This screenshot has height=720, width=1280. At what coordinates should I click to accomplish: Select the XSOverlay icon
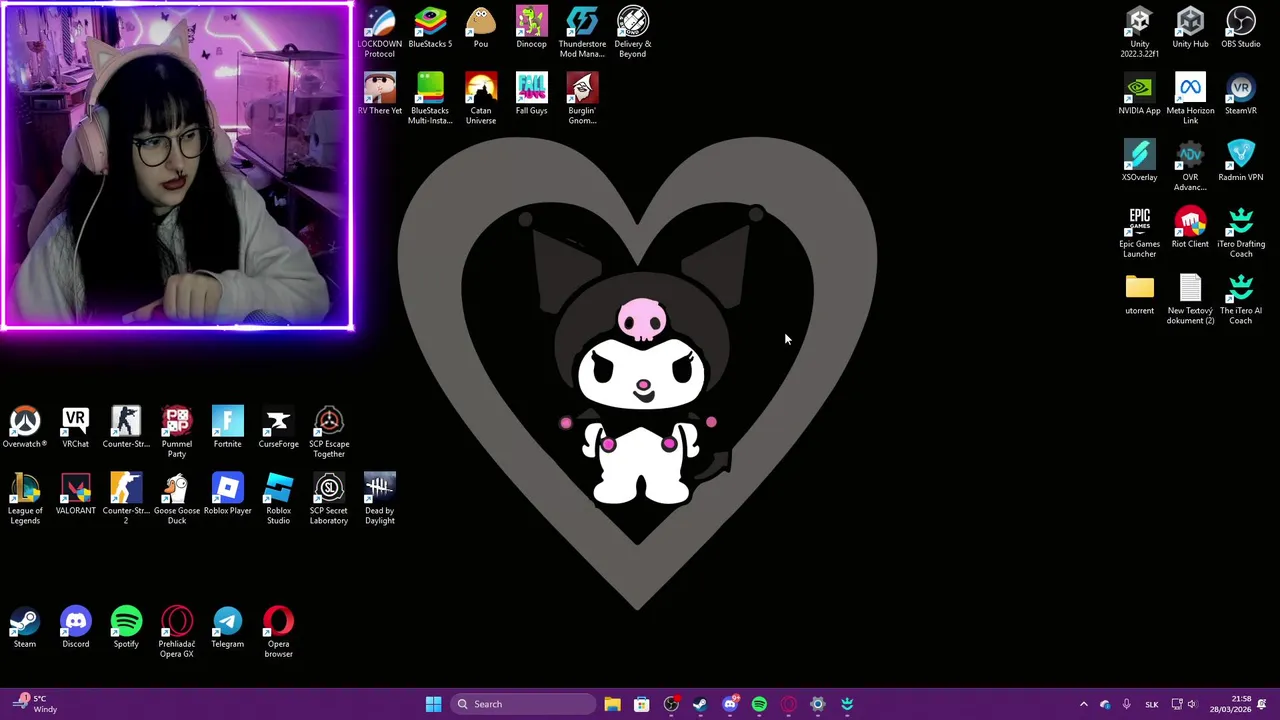click(1140, 162)
